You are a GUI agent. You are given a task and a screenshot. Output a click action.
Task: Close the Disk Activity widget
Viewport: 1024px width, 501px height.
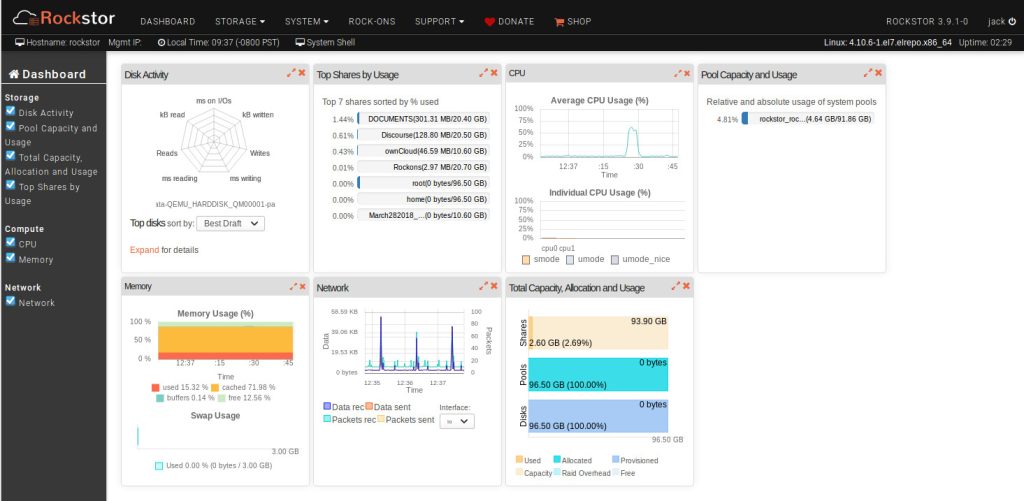302,73
